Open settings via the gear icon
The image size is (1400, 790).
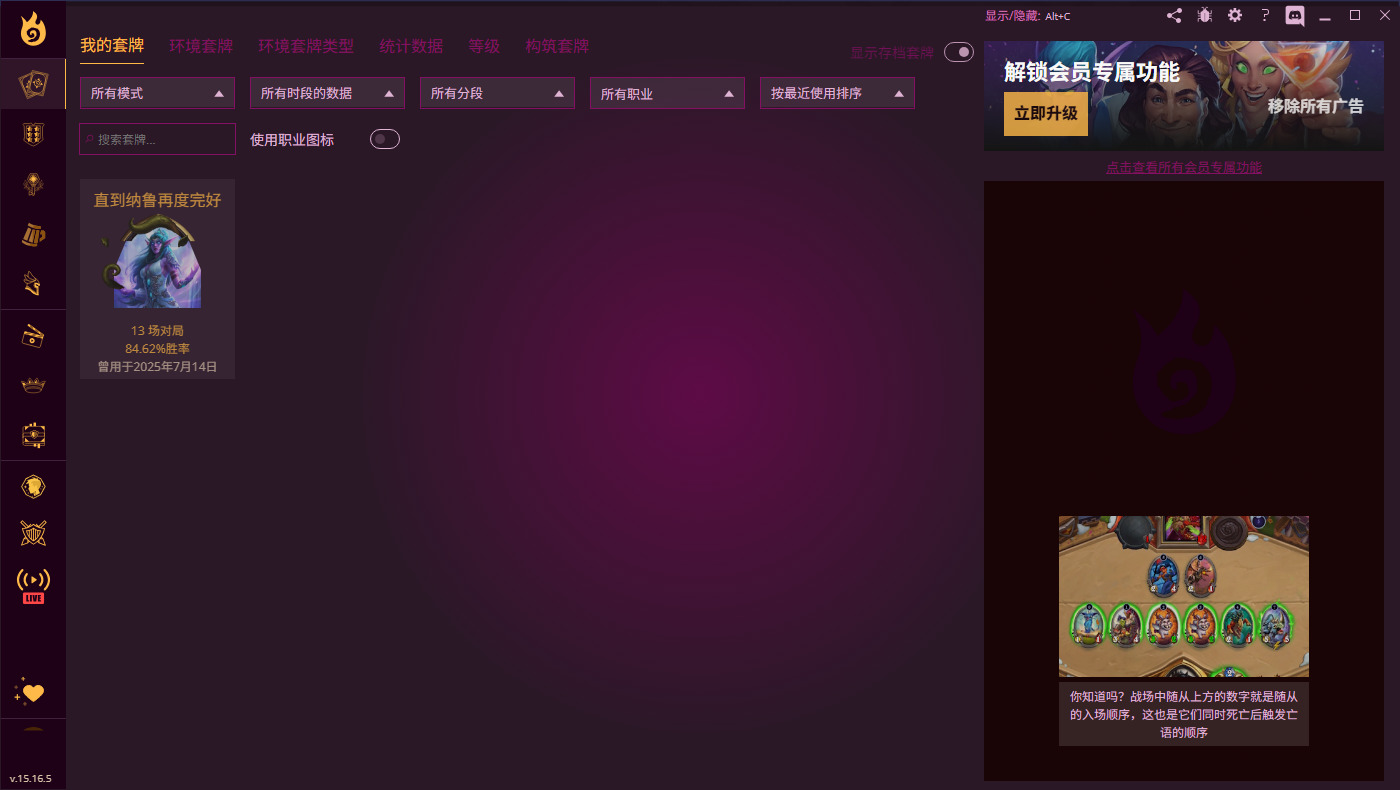[x=1235, y=16]
